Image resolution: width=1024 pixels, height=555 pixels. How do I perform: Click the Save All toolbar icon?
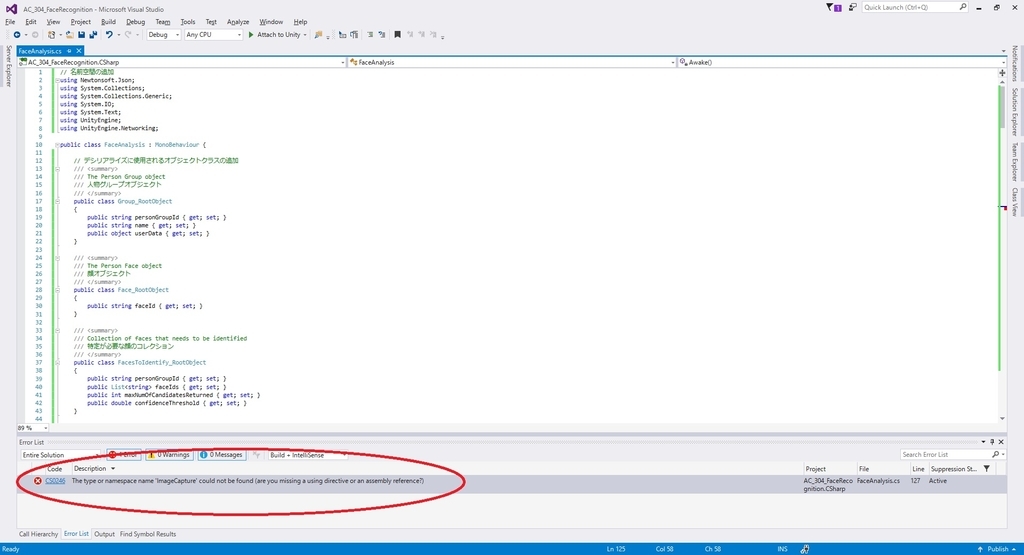click(x=93, y=35)
